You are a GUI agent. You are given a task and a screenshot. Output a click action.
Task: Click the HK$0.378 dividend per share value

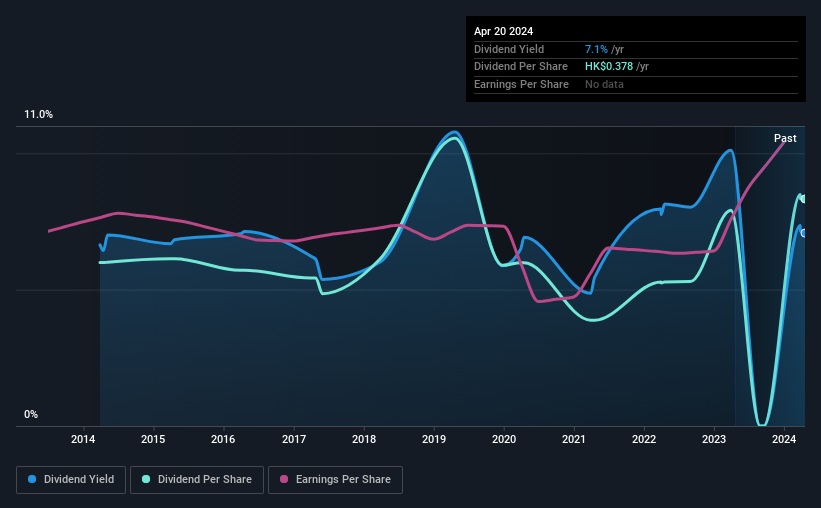pos(609,67)
